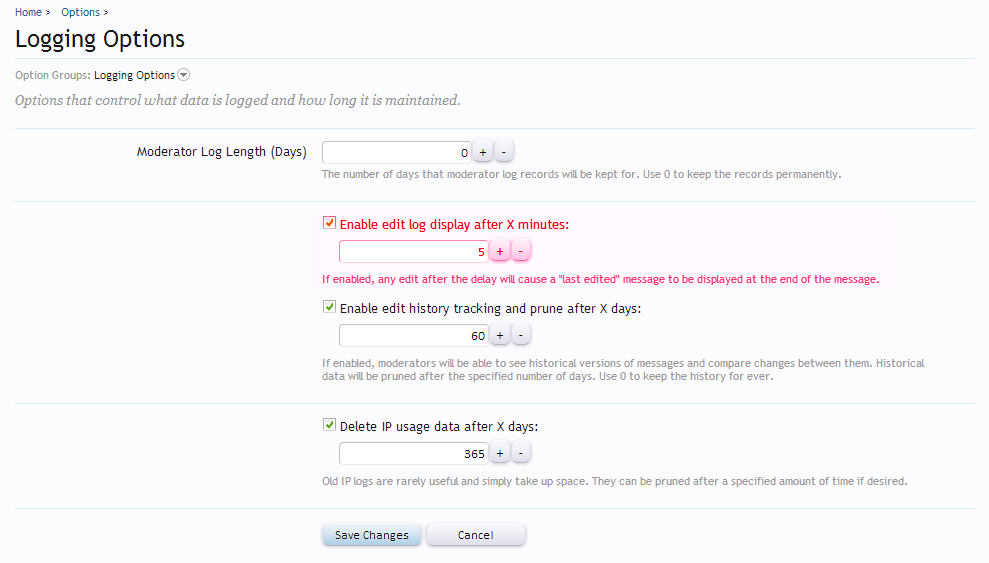The width and height of the screenshot is (989, 563).
Task: Open the Options breadcrumb link
Action: tap(80, 12)
